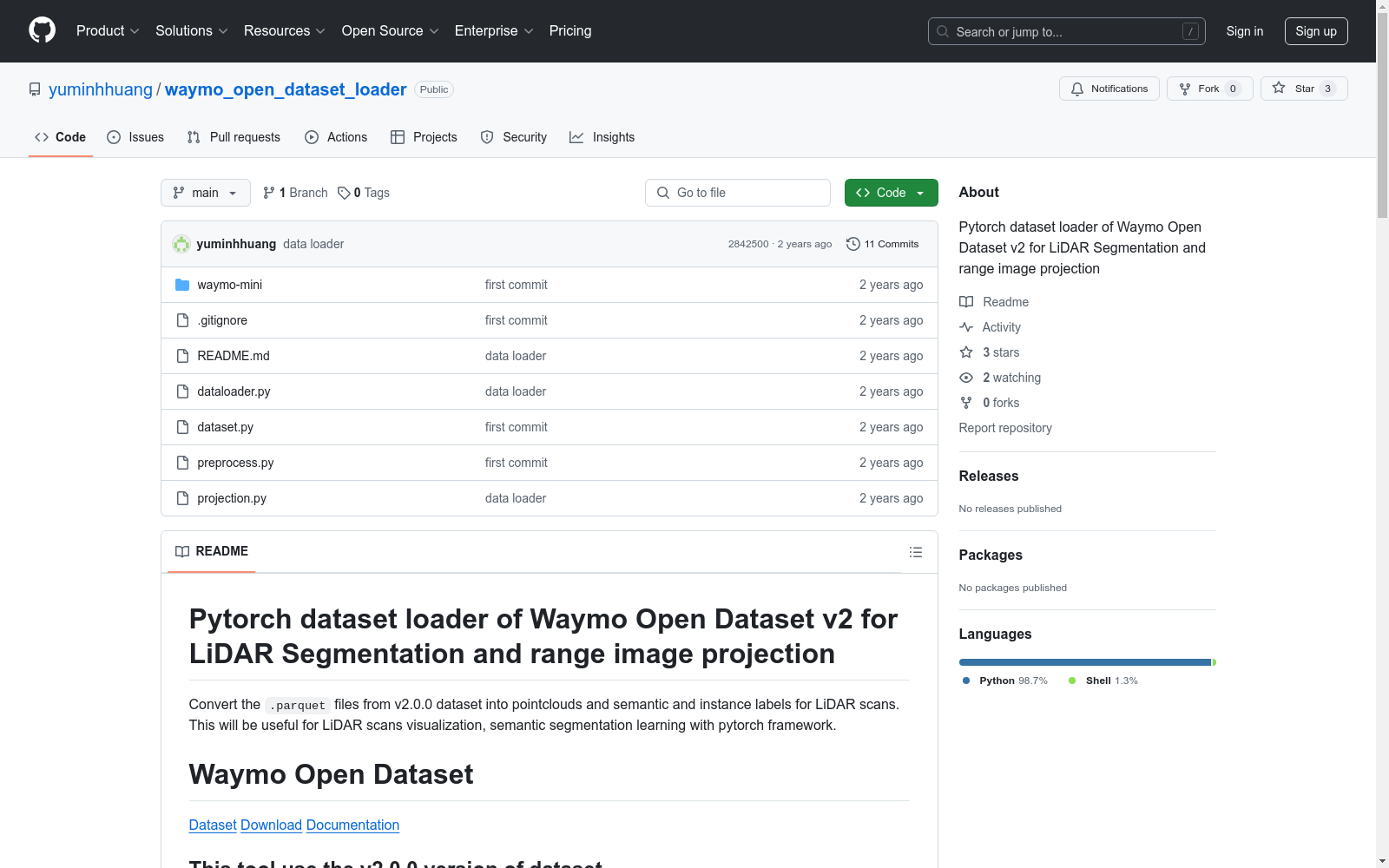Switch to the Issues tab
The height and width of the screenshot is (868, 1389).
pos(135,137)
